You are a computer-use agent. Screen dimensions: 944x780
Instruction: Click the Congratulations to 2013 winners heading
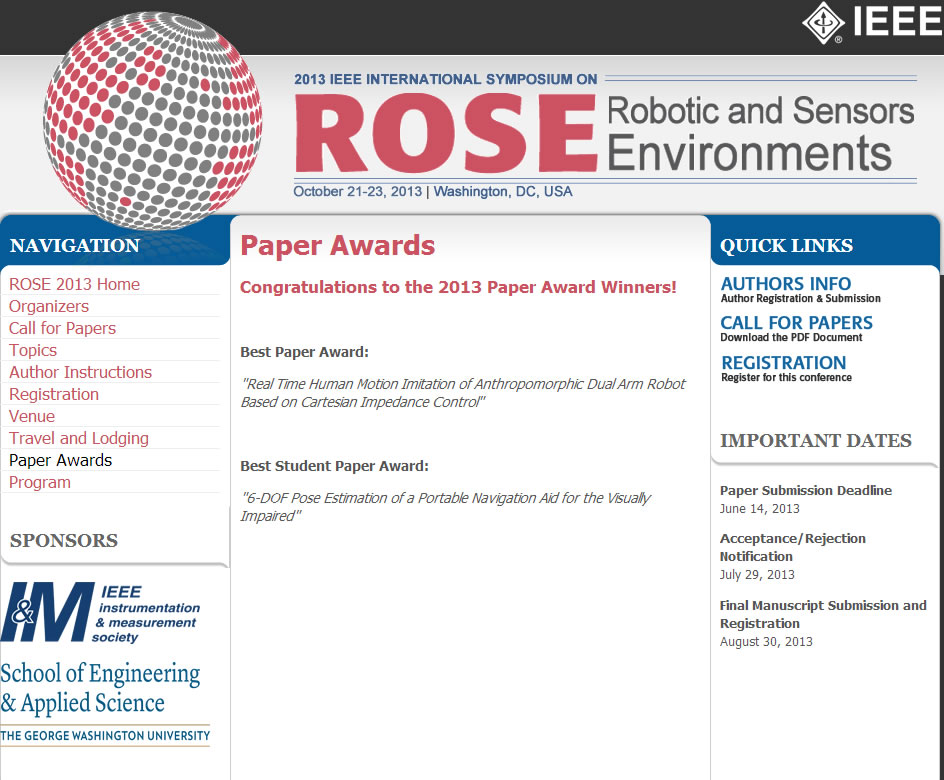458,287
